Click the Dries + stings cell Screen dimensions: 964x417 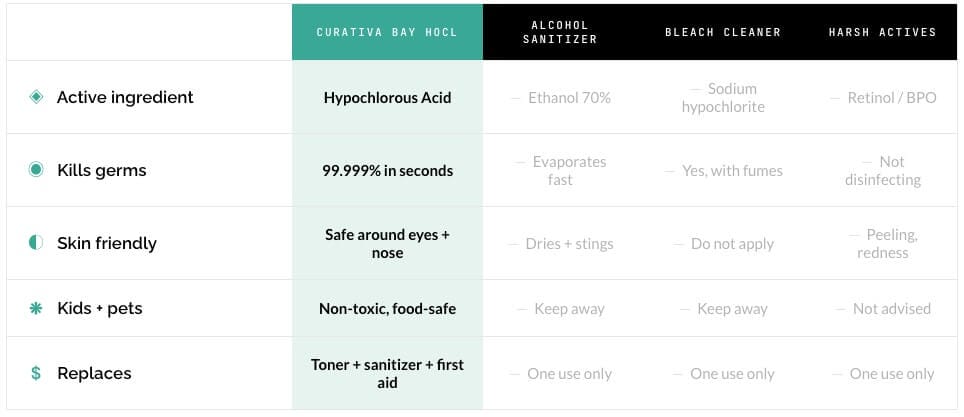[568, 244]
